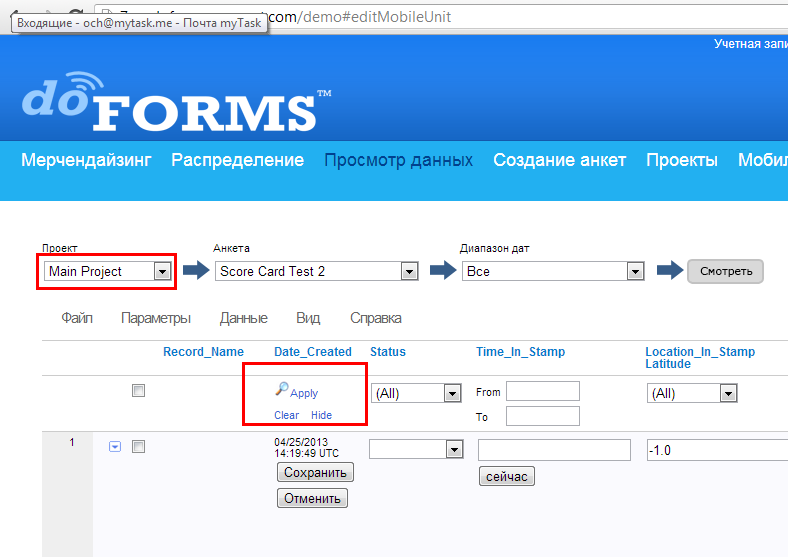The width and height of the screenshot is (788, 557).
Task: Click the Time_In_Stamp From input field
Action: (x=542, y=391)
